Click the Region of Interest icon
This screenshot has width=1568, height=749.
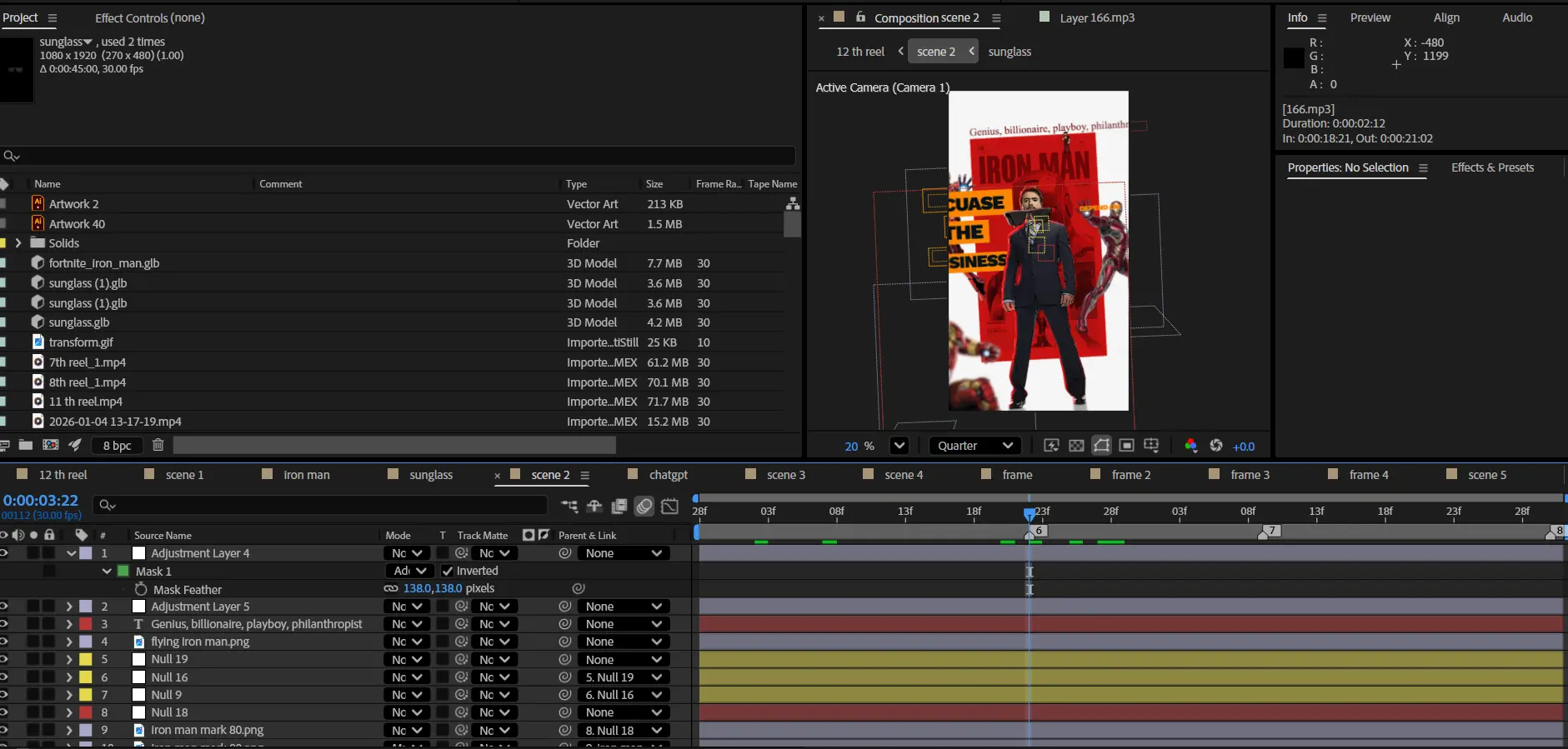(x=1126, y=446)
